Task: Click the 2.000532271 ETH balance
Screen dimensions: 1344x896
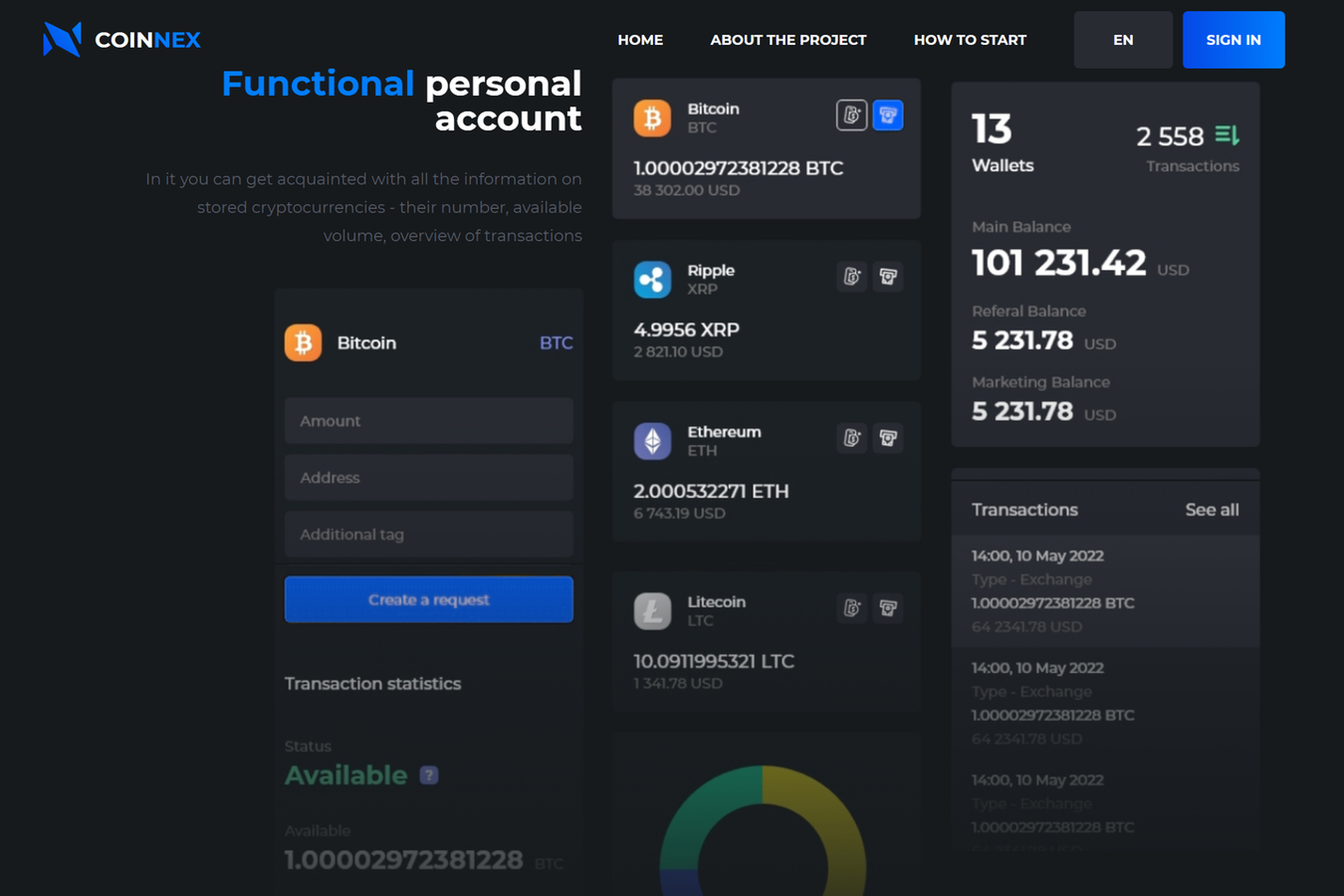Action: point(711,491)
